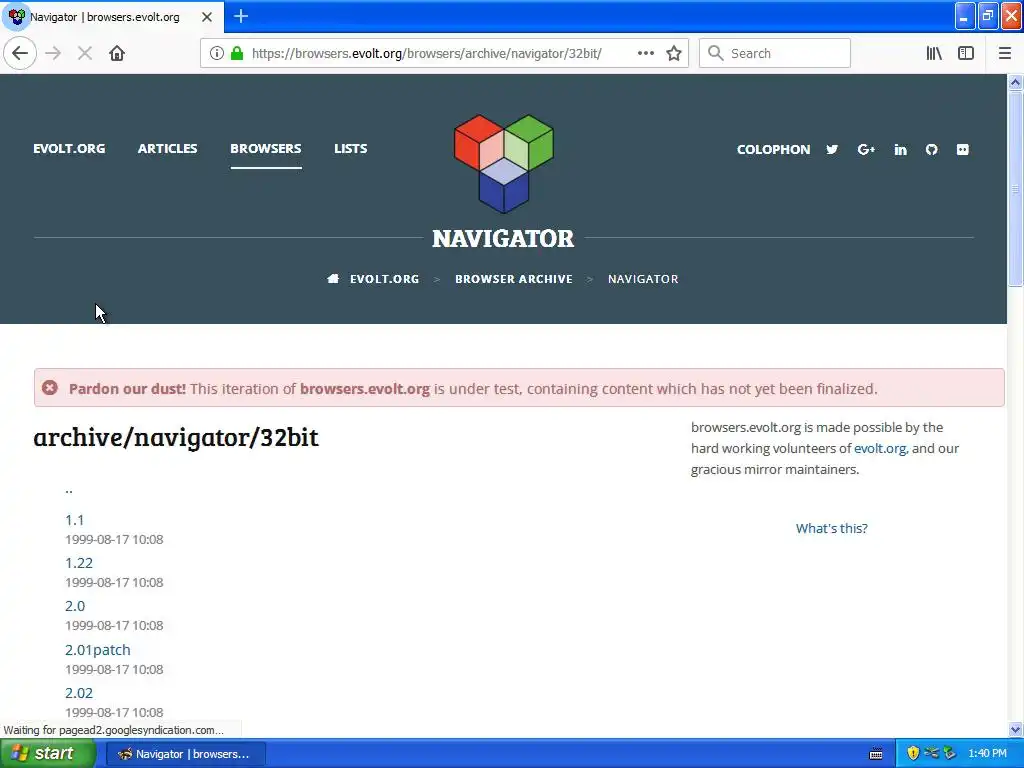
Task: Bookmark this page with the star icon
Action: point(674,53)
